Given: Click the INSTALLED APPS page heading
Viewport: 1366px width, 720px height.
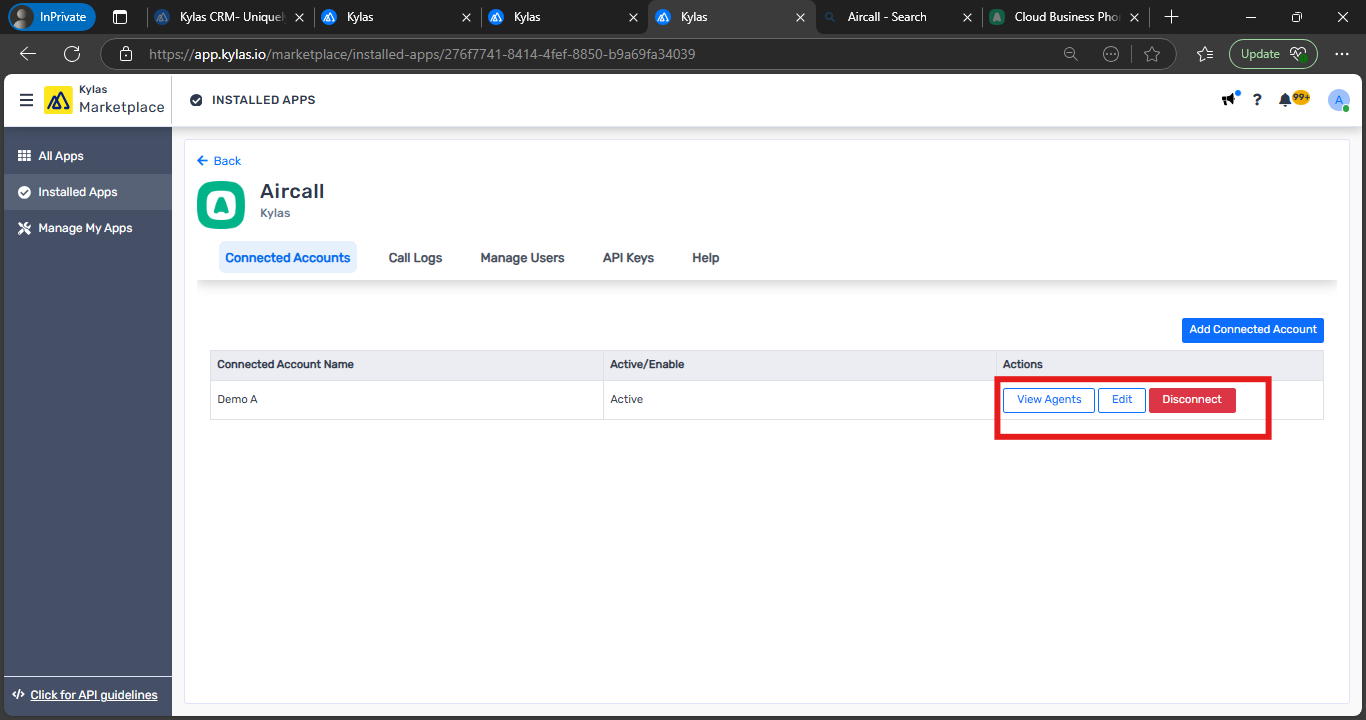Looking at the screenshot, I should 263,100.
